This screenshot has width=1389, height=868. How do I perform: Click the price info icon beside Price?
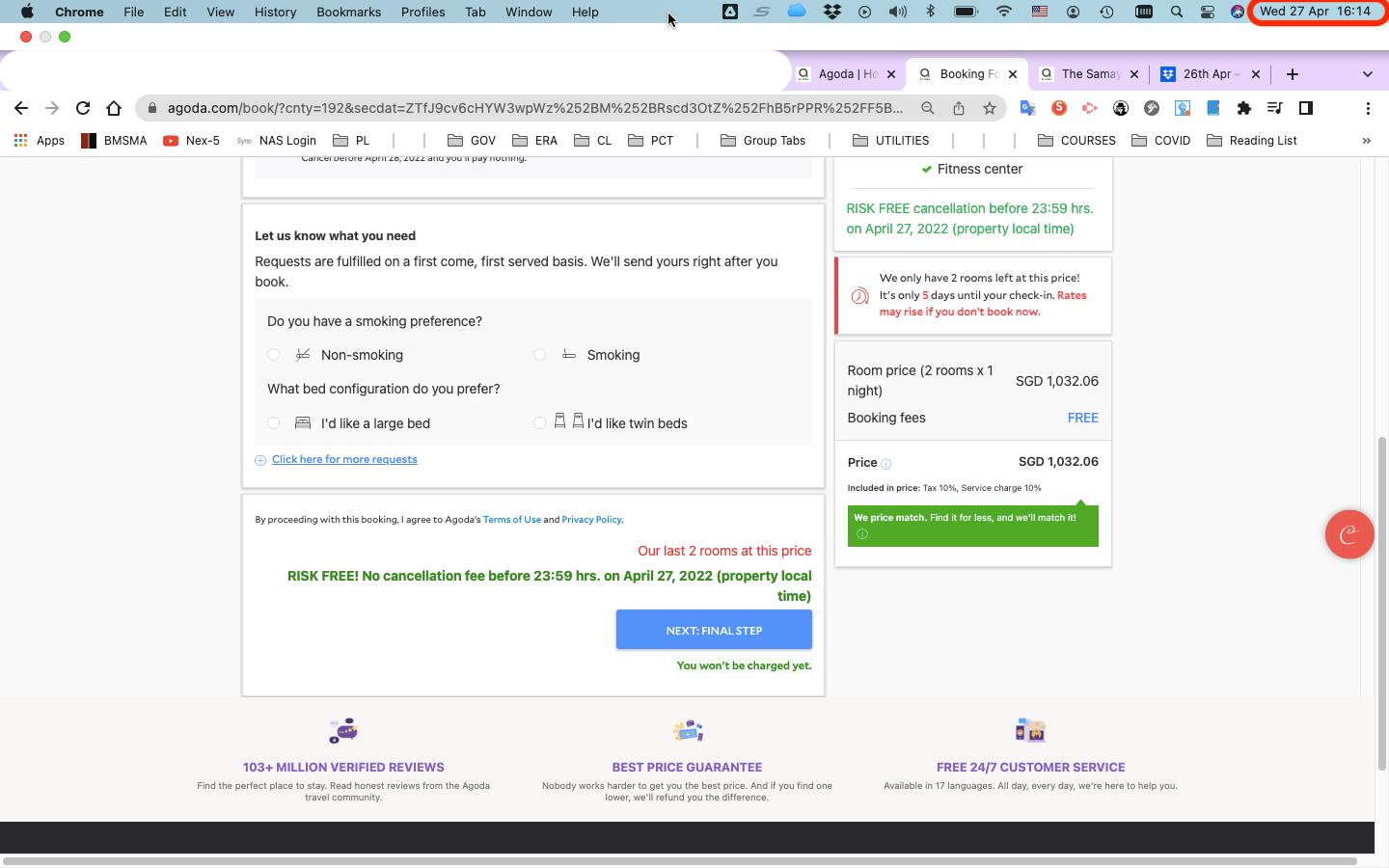point(886,464)
